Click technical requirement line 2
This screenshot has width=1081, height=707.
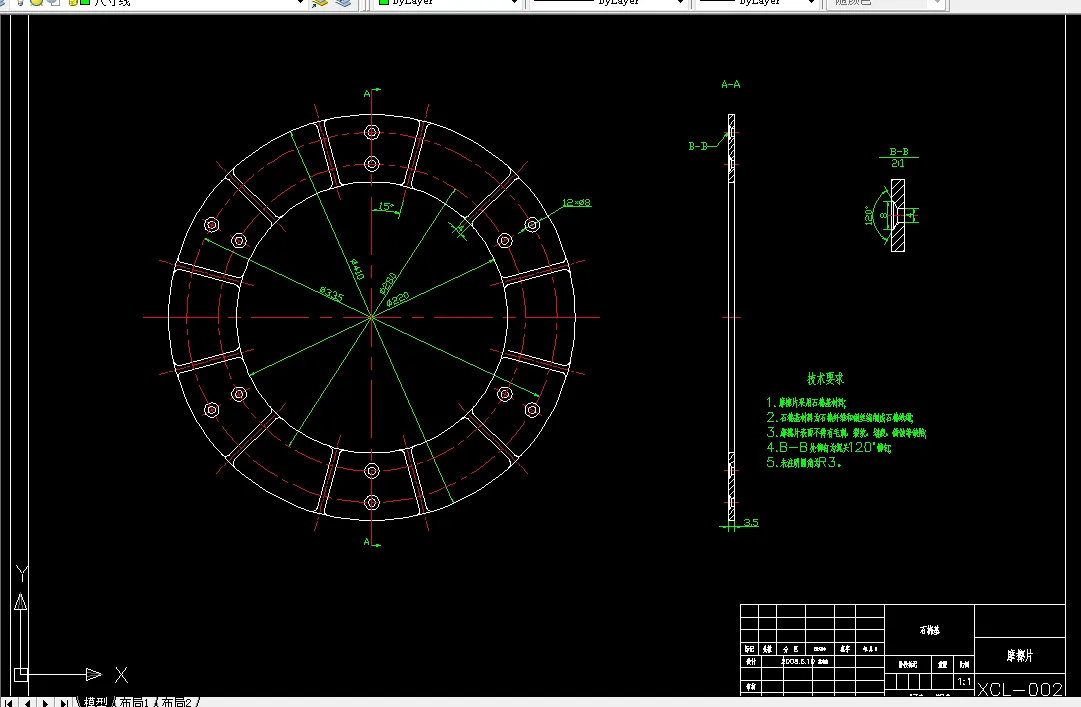pos(840,418)
